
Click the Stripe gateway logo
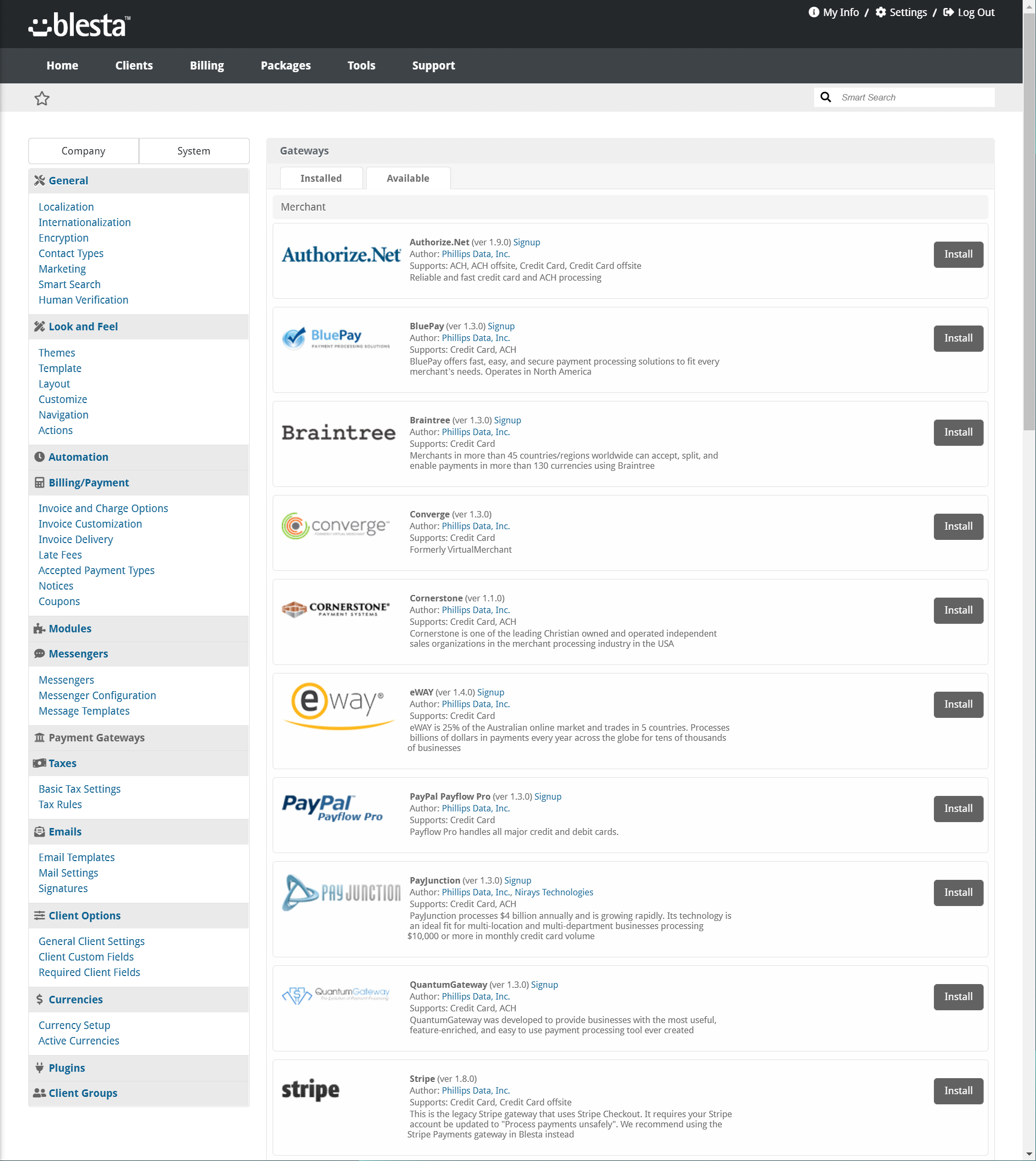310,1090
